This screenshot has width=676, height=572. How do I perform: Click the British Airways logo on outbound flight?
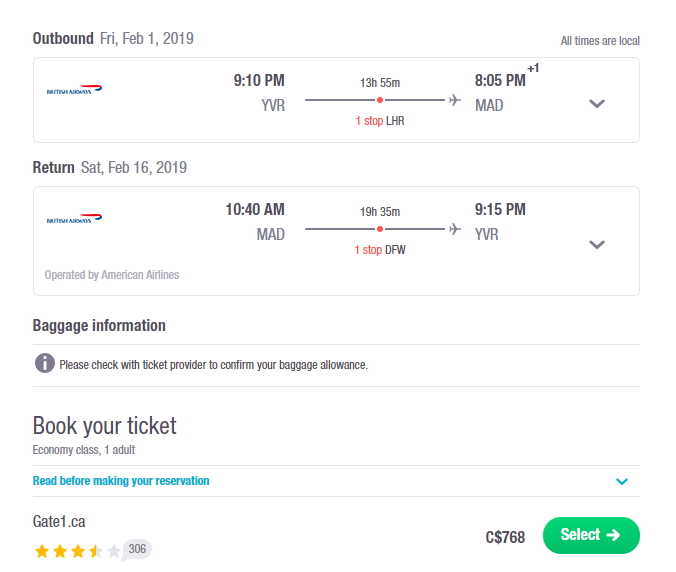coord(74,89)
